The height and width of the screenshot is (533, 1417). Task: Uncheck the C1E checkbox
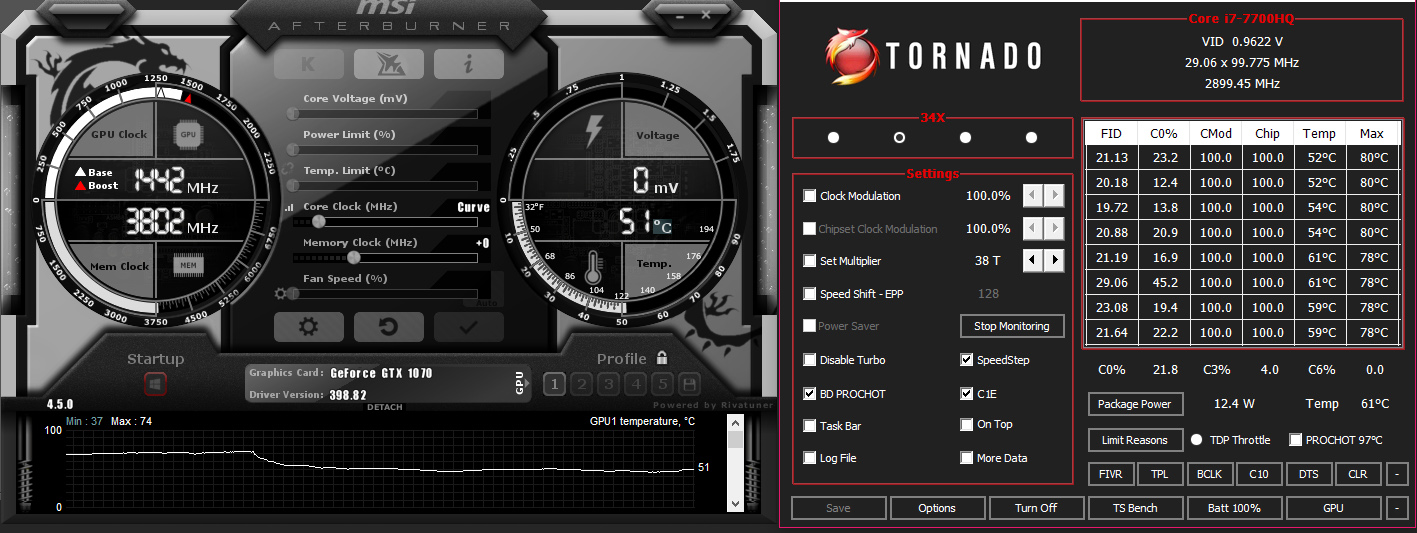[x=967, y=394]
